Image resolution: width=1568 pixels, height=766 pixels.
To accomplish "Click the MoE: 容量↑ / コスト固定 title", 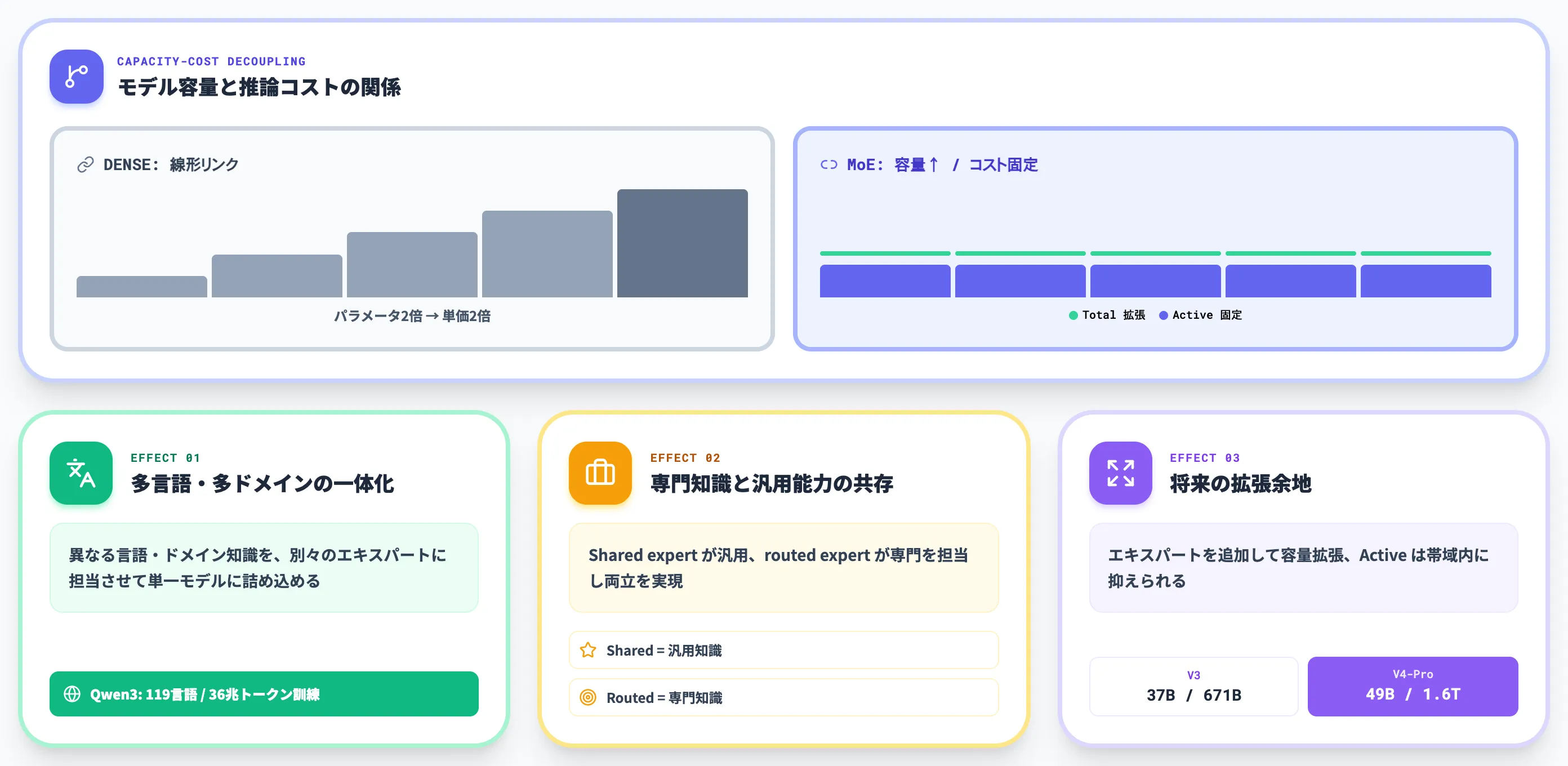I will pos(942,164).
